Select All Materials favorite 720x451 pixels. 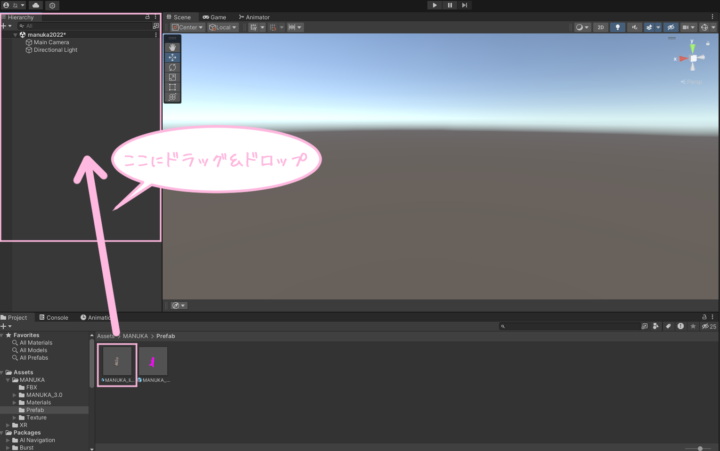click(32, 343)
